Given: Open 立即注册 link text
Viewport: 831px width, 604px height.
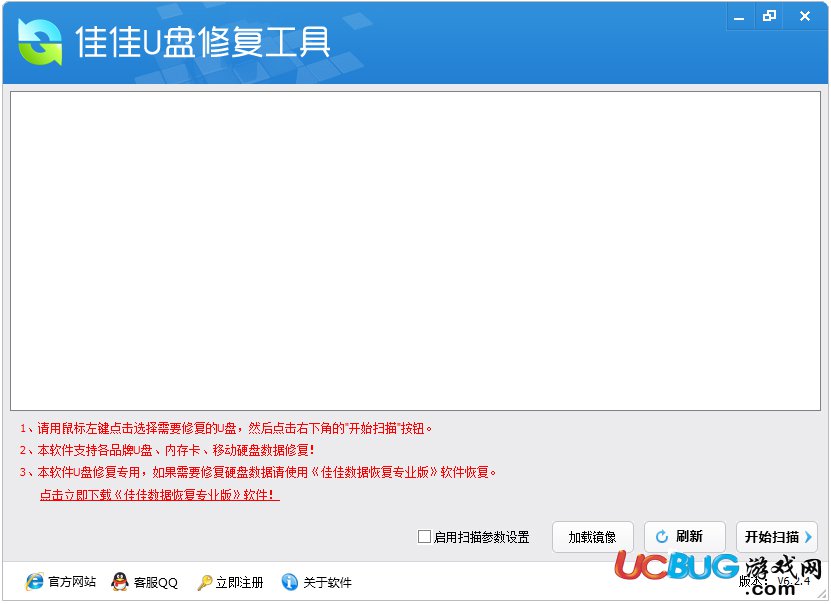Looking at the screenshot, I should tap(240, 582).
